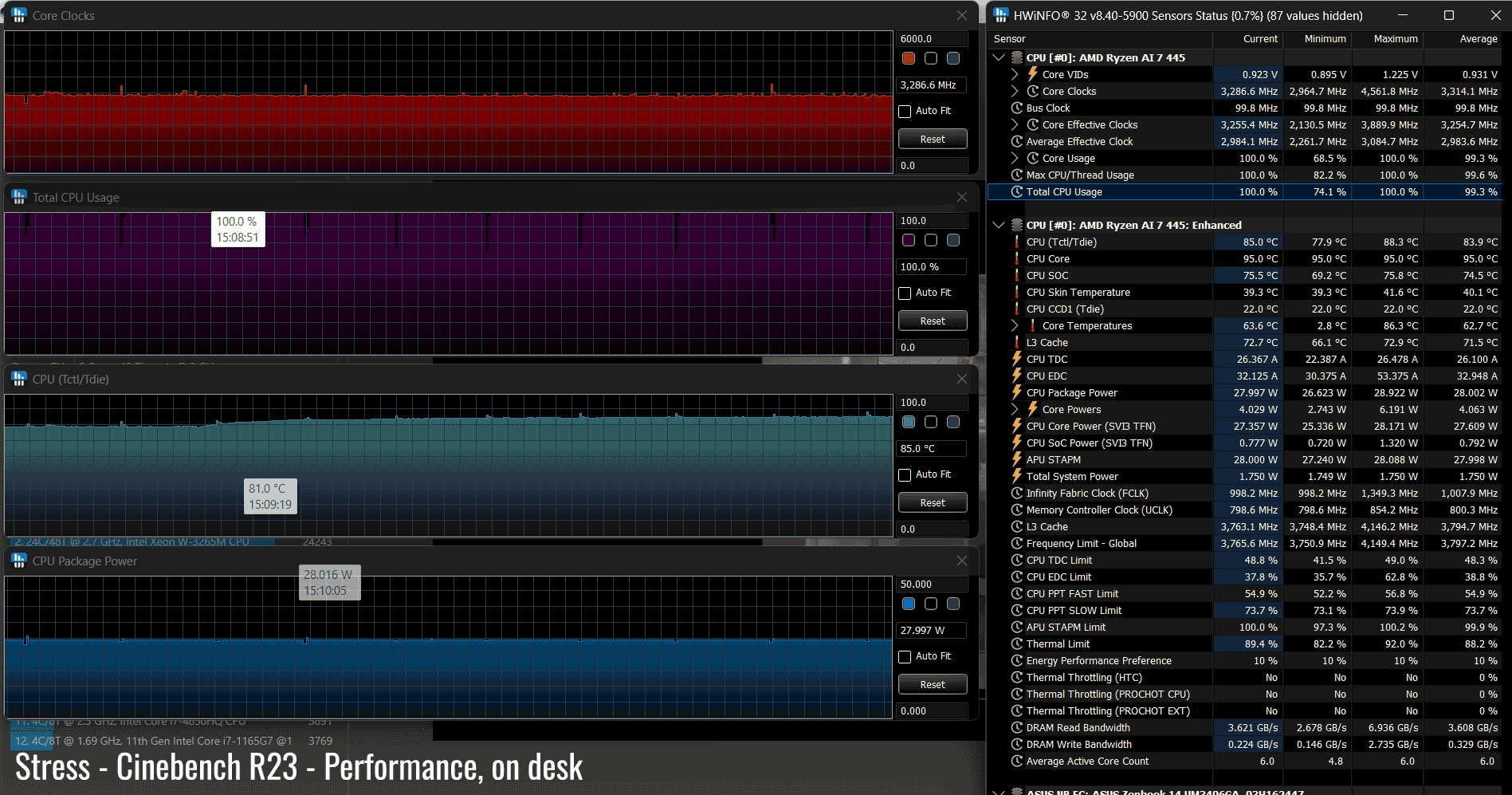Click the teal color swatch in CPU (Tctl/Tdie)
The height and width of the screenshot is (795, 1512).
click(909, 422)
